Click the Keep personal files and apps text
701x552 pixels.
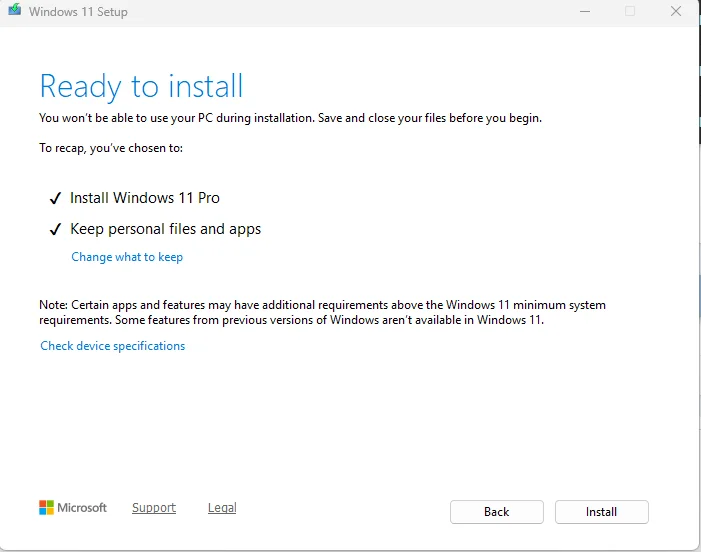165,229
